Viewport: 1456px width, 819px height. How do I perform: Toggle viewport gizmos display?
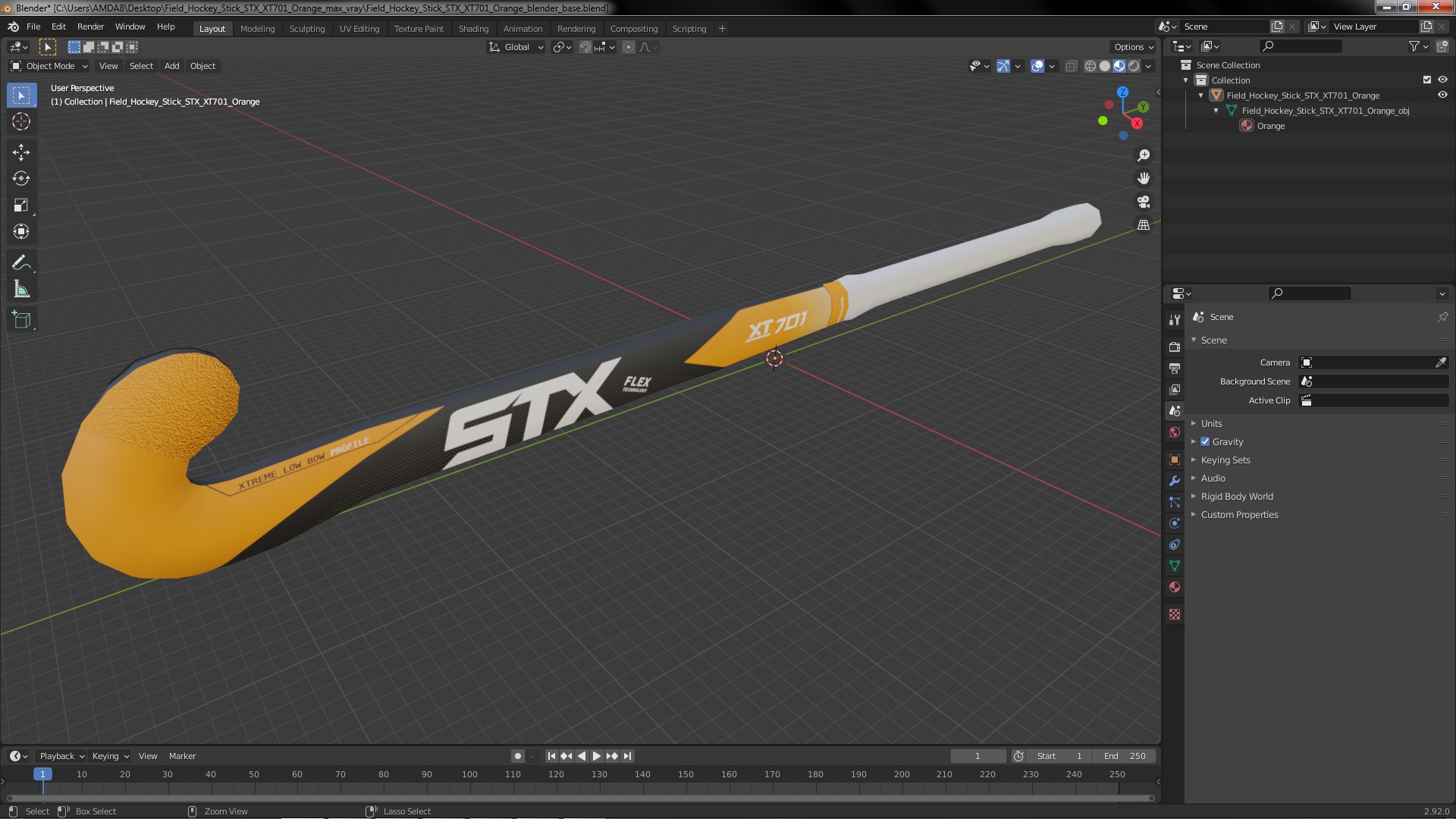pyautogui.click(x=1003, y=66)
